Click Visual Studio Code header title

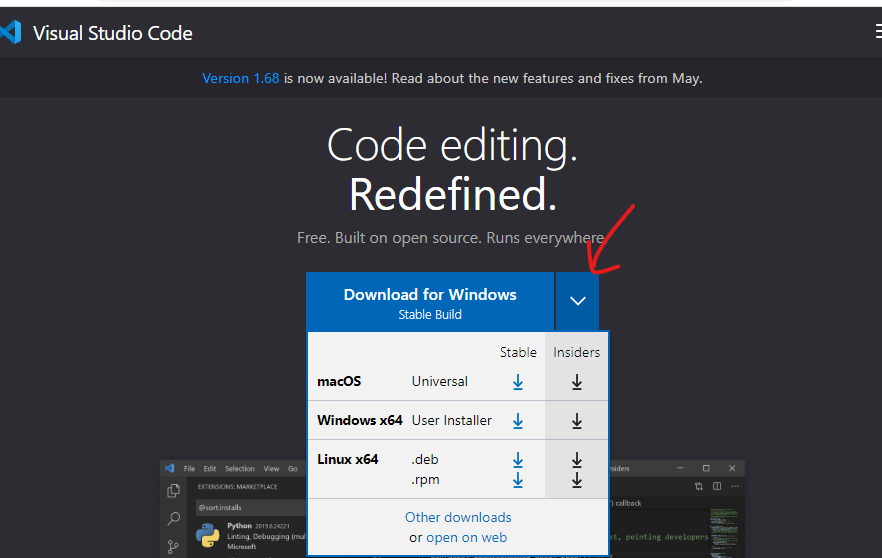coord(112,33)
